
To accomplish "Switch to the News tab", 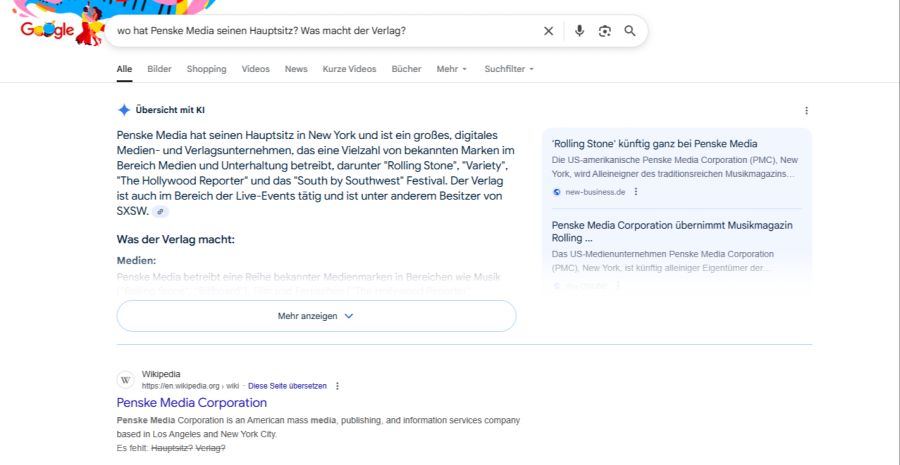I will [296, 69].
